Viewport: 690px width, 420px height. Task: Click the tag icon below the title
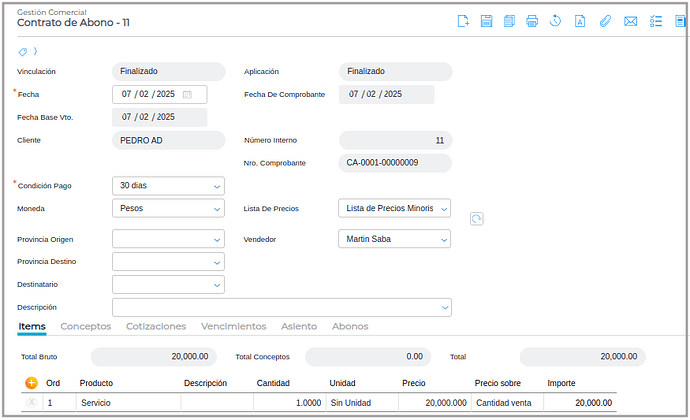click(x=23, y=51)
